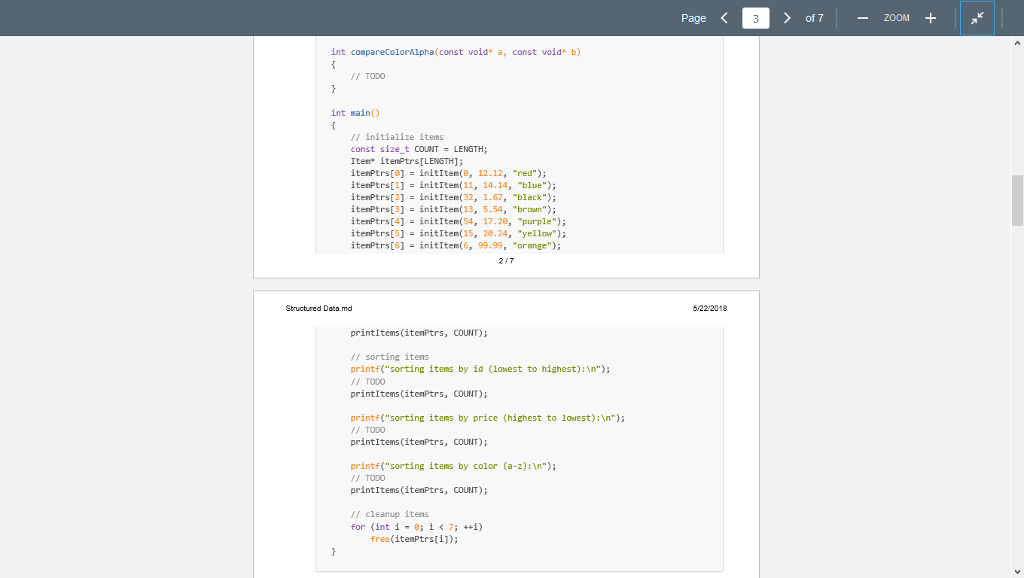Screen dimensions: 1024x578
Task: Click the 'Structured Data.md' page header
Action: tap(317, 308)
